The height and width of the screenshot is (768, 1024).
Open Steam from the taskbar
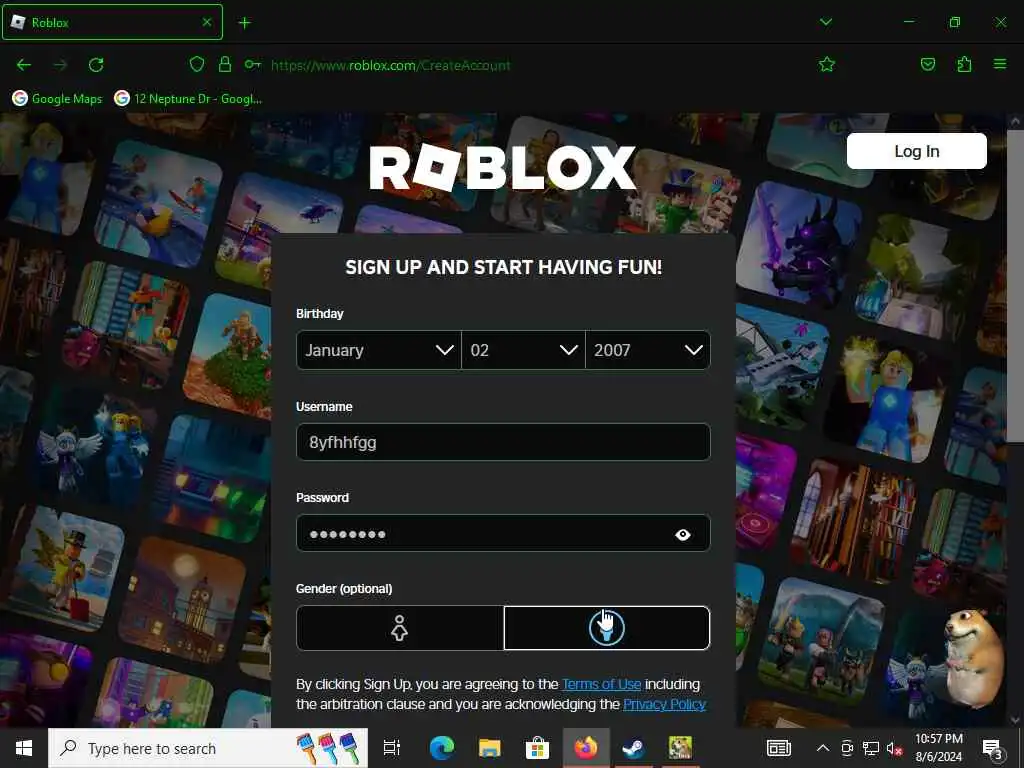pyautogui.click(x=633, y=748)
